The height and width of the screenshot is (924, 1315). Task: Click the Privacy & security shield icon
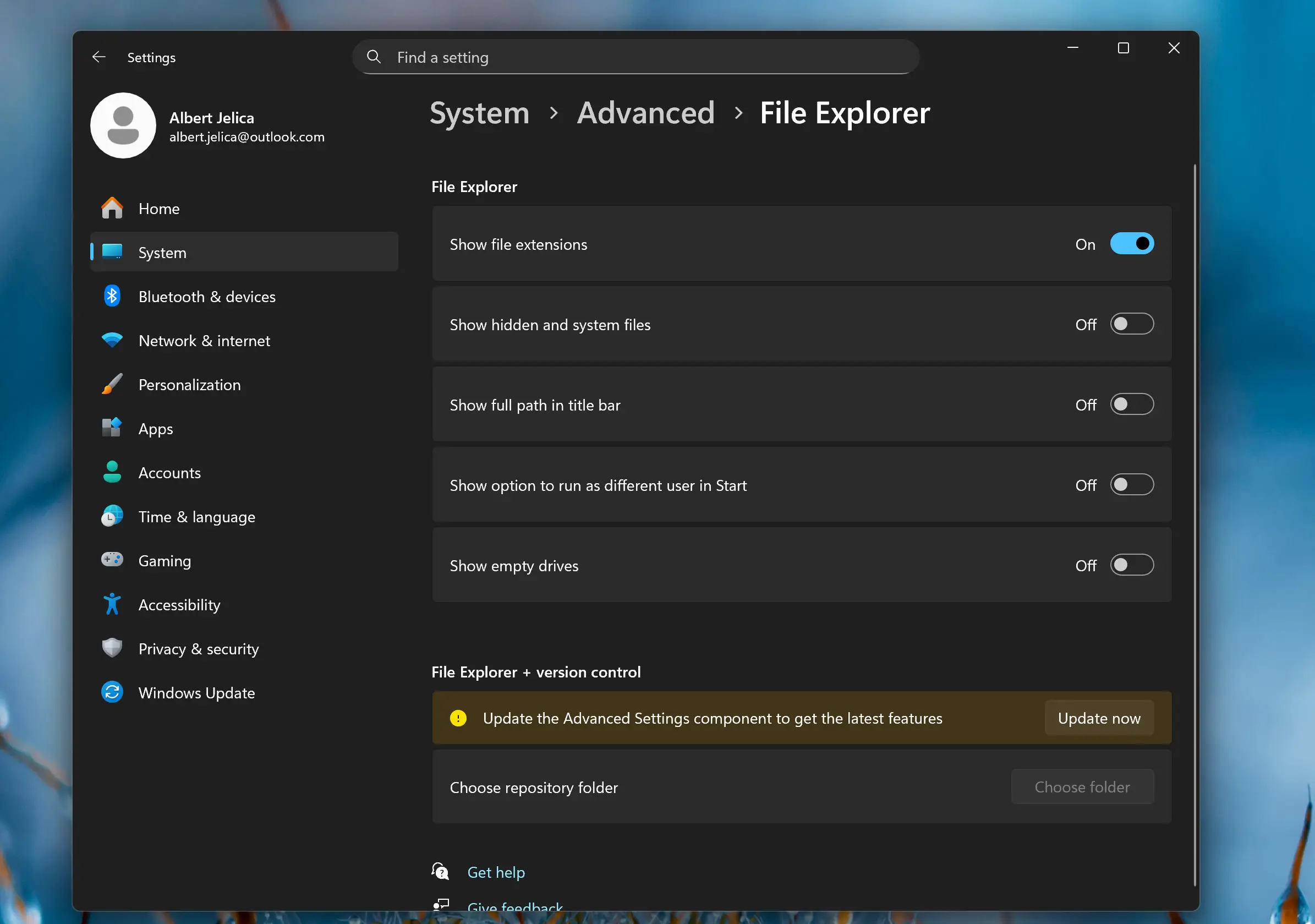pos(112,648)
